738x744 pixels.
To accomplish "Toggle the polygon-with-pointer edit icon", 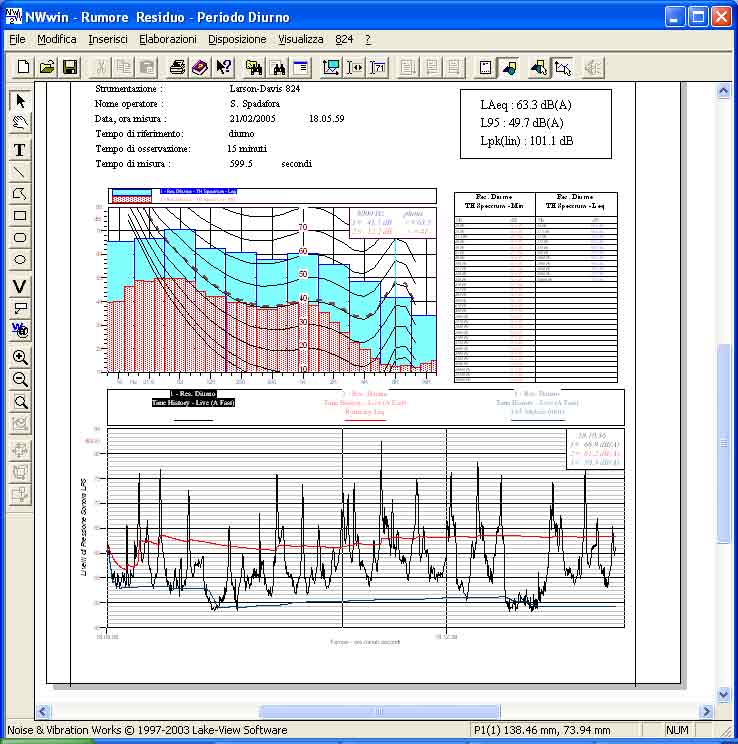I will tap(562, 67).
